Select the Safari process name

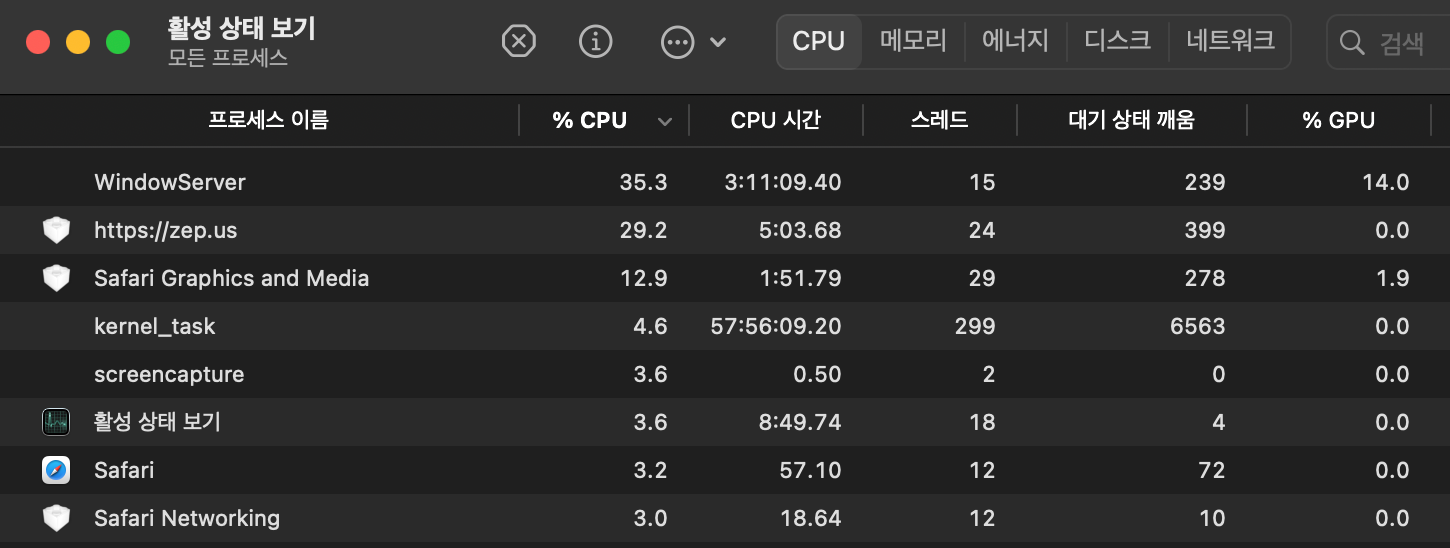[x=124, y=470]
